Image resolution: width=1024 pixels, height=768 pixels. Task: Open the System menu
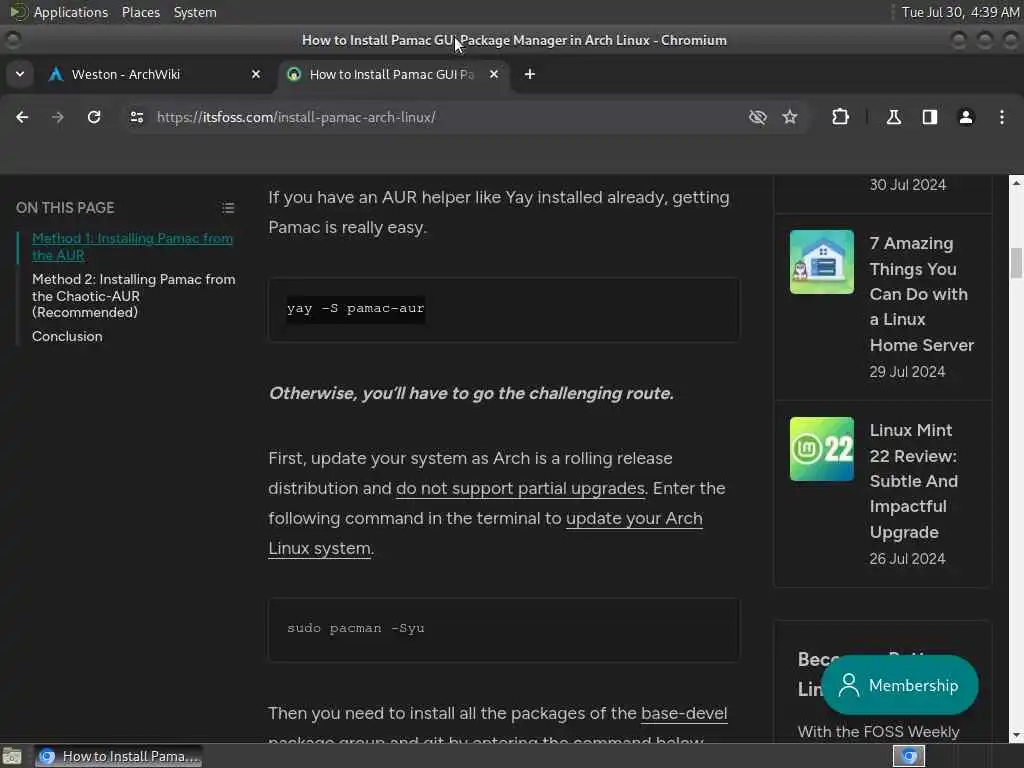[x=195, y=12]
